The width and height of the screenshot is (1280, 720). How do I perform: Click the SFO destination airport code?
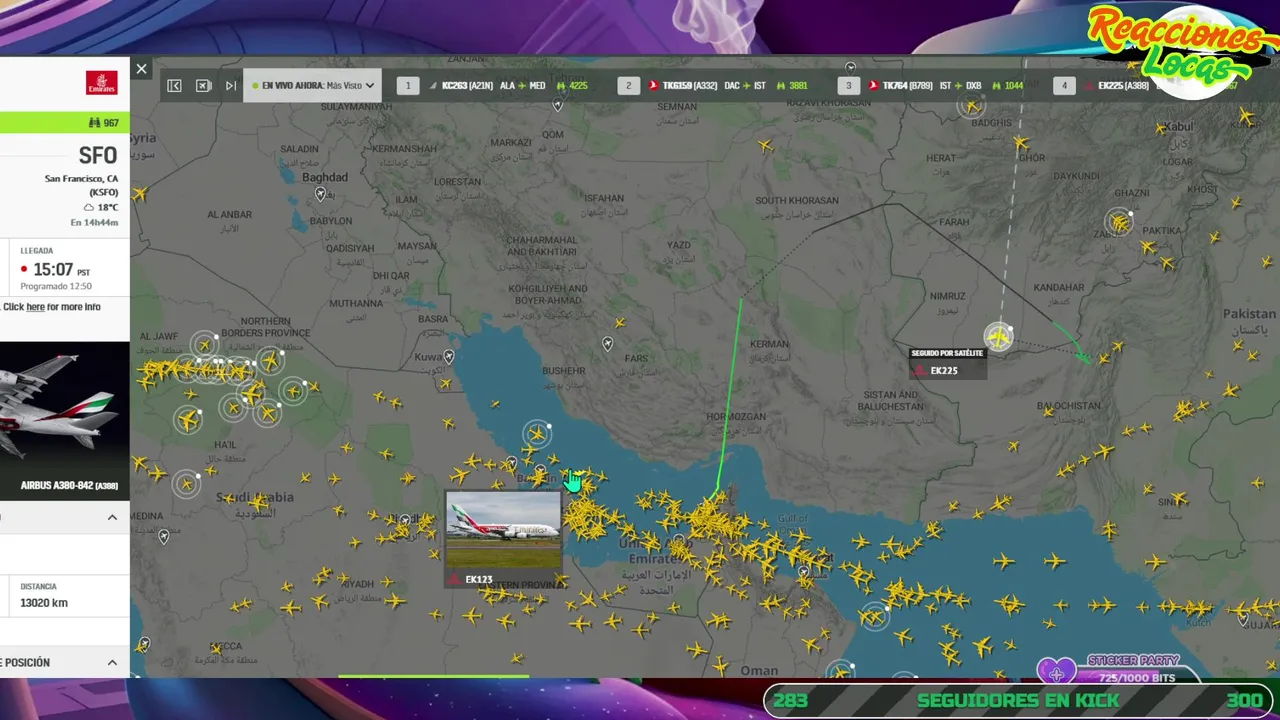[98, 156]
